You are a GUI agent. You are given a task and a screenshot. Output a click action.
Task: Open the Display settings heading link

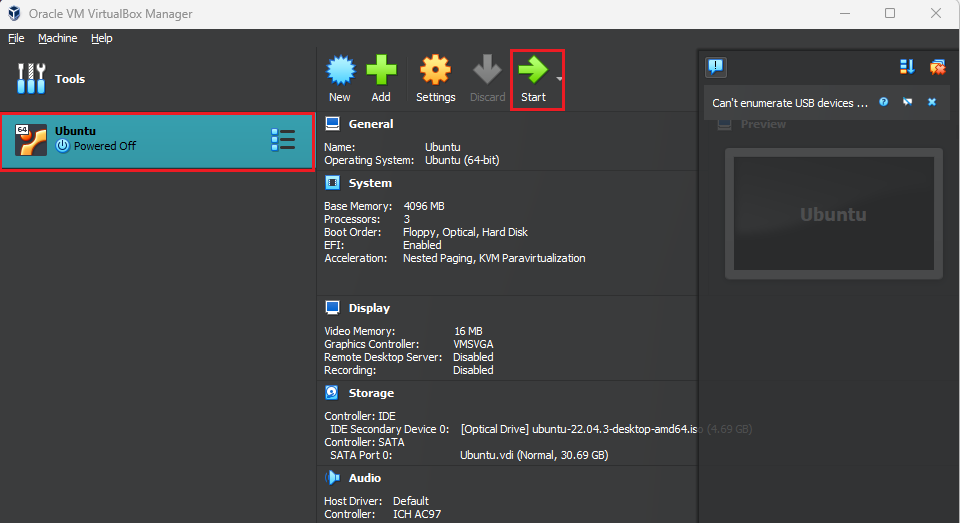coord(369,308)
